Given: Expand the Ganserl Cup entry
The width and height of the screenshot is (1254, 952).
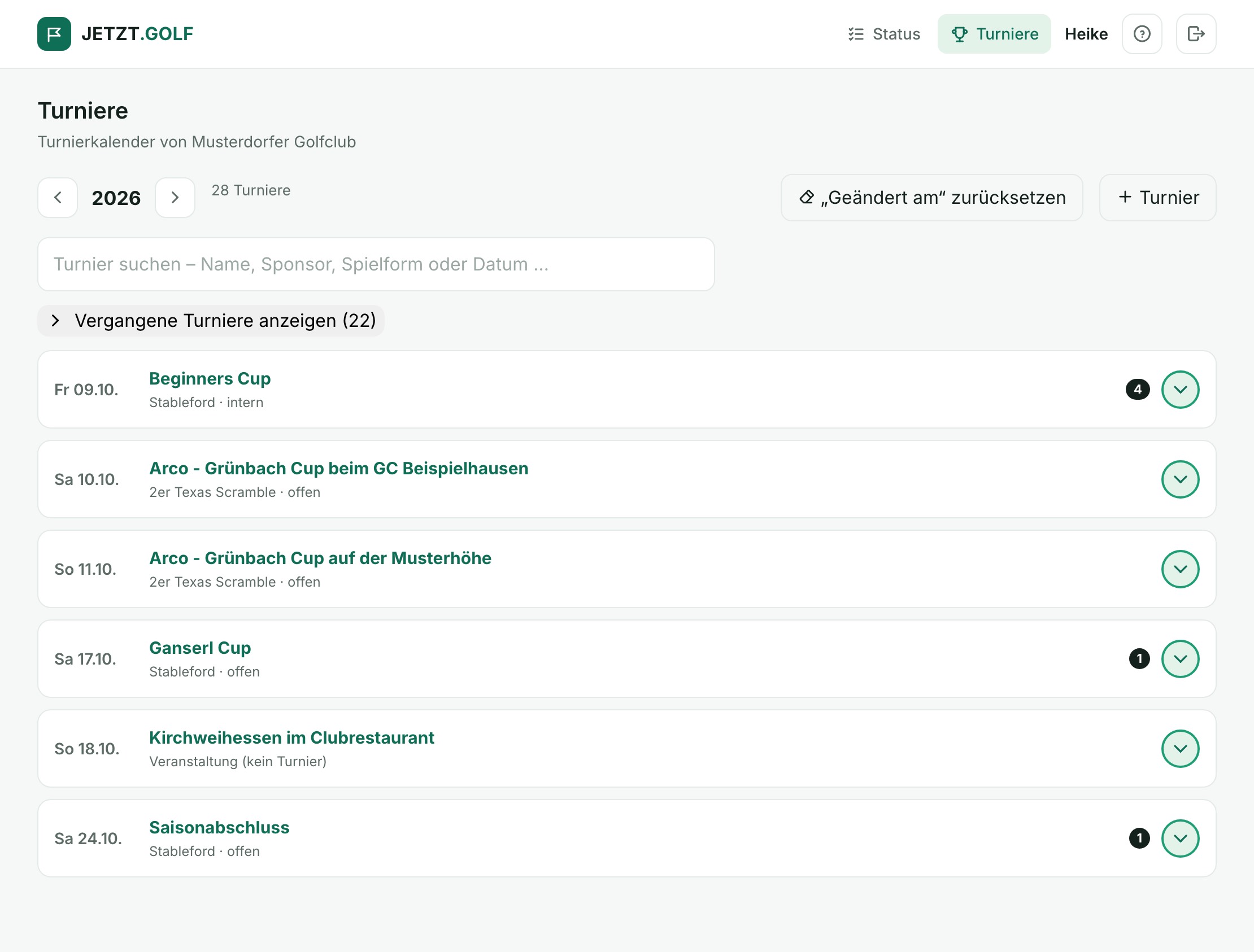Looking at the screenshot, I should point(1181,658).
